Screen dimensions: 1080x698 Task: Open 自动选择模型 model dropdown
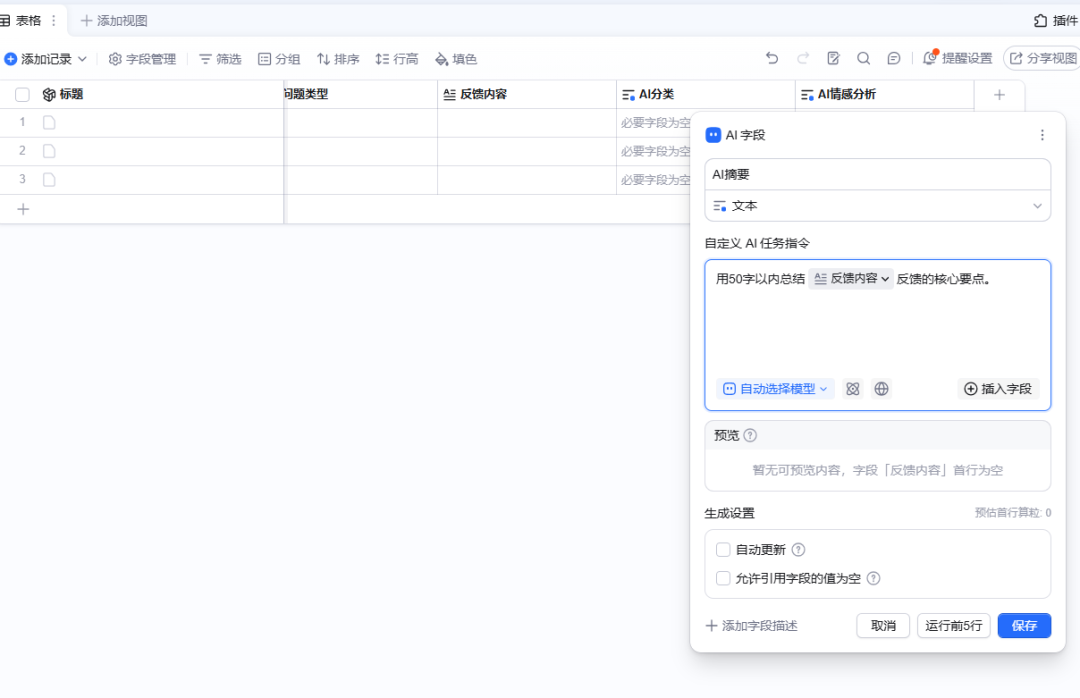pyautogui.click(x=775, y=389)
